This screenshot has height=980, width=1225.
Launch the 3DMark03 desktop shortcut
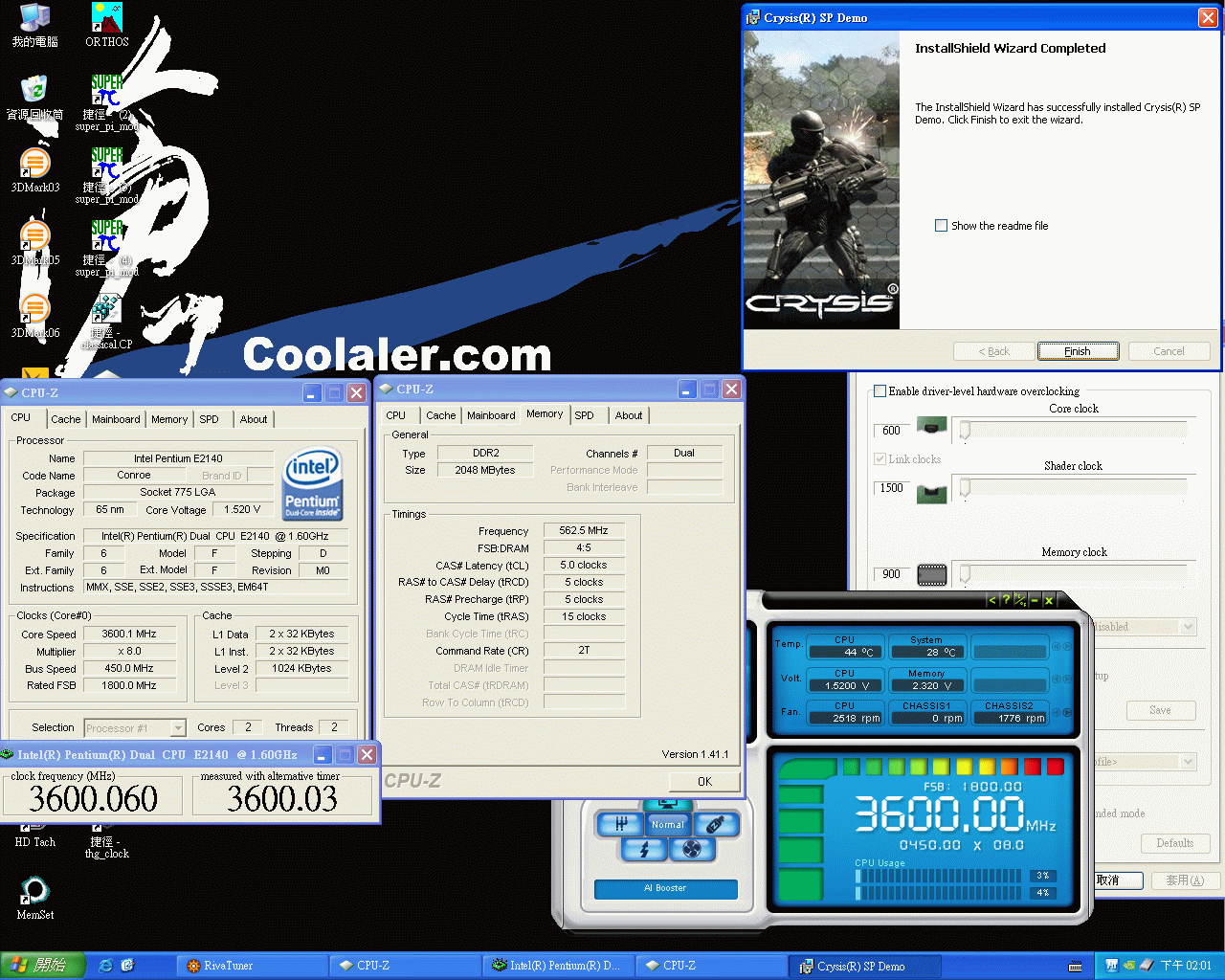[x=34, y=170]
